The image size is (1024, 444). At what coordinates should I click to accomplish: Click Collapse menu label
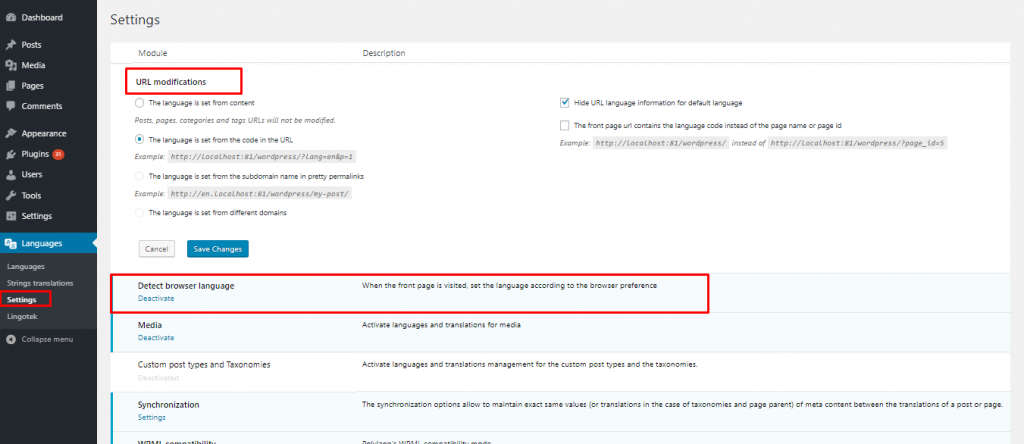click(x=47, y=340)
